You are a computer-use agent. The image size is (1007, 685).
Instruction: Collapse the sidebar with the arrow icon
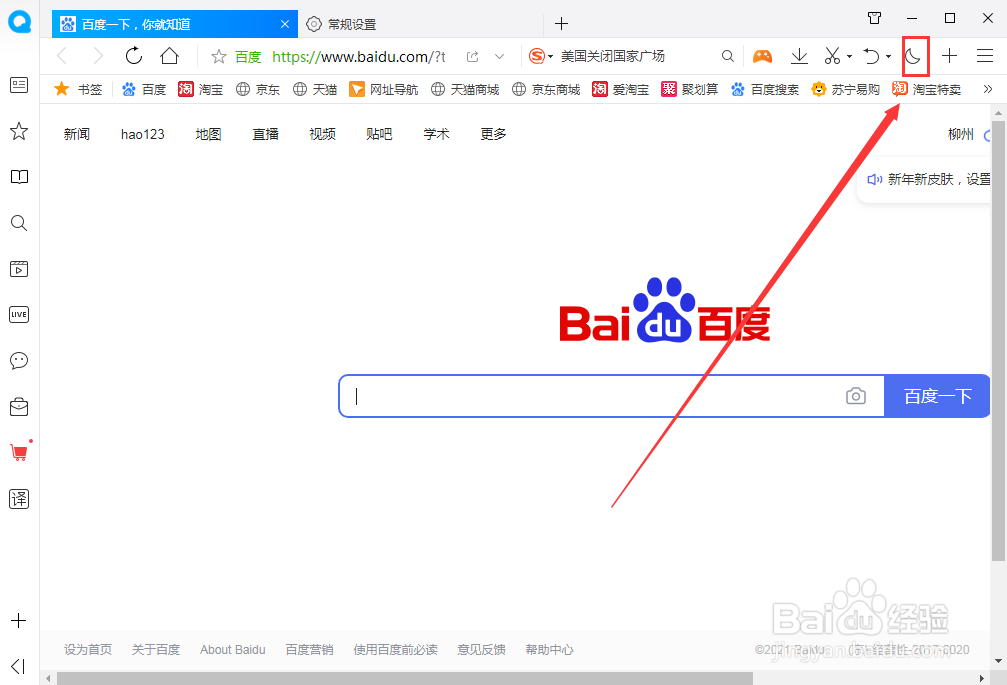point(18,666)
